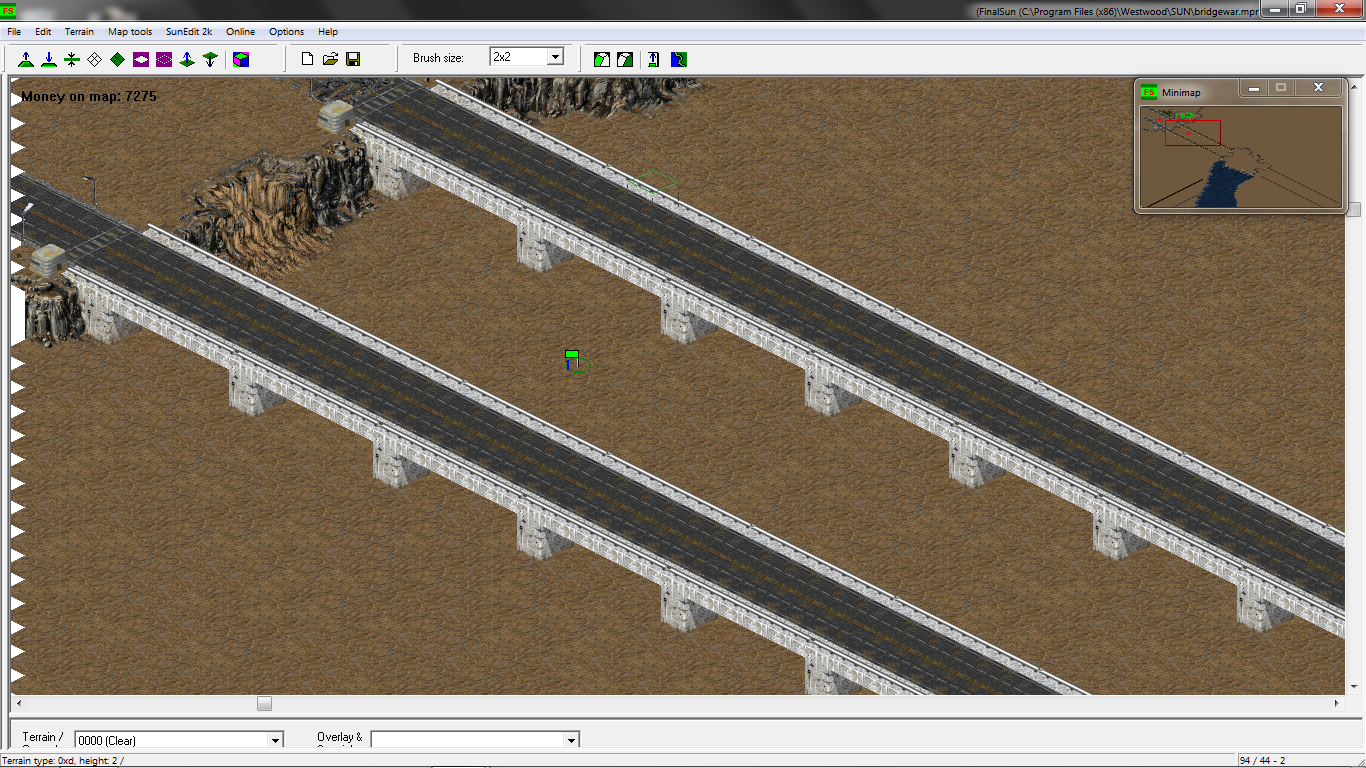Open the SunEdit 2k menu
This screenshot has height=768, width=1366.
pos(189,32)
